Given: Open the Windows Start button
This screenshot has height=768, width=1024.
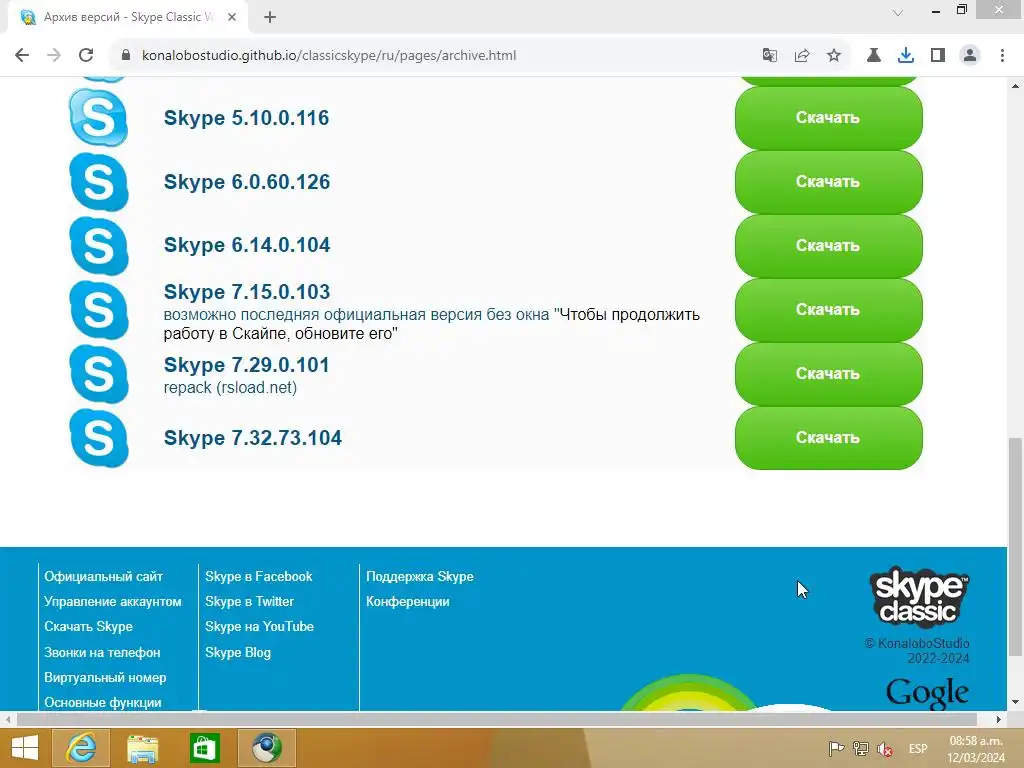Looking at the screenshot, I should pos(24,748).
